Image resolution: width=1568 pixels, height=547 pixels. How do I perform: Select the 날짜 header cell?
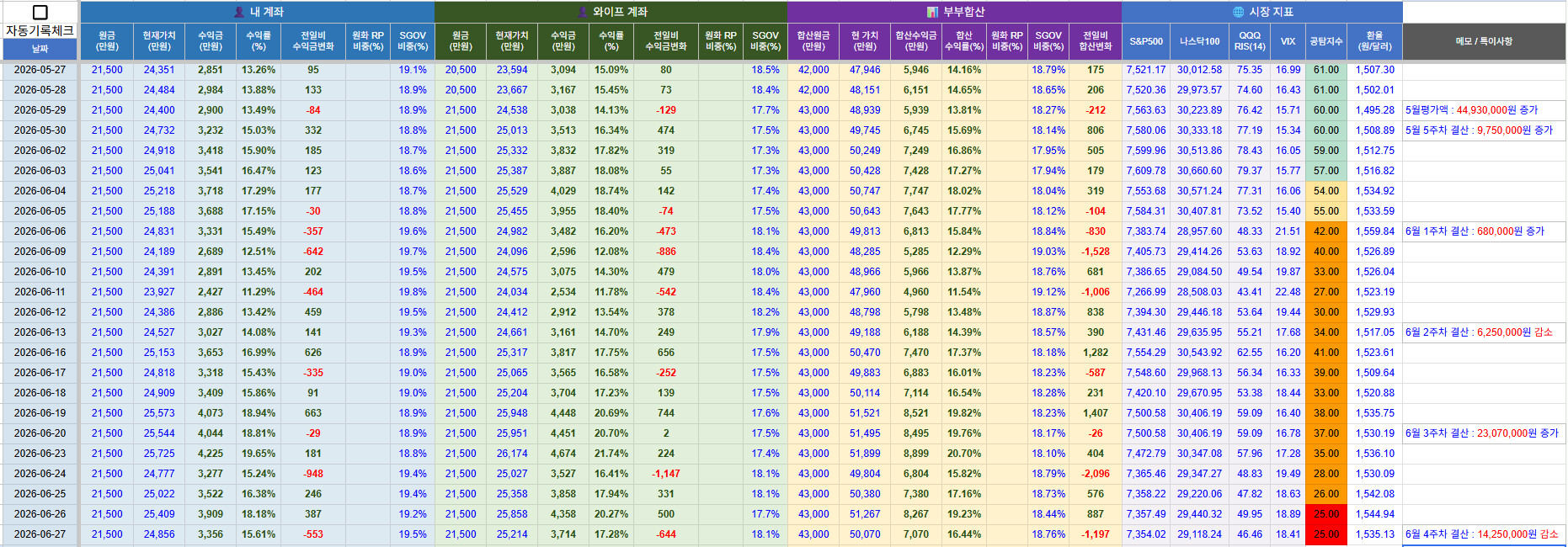(40, 50)
